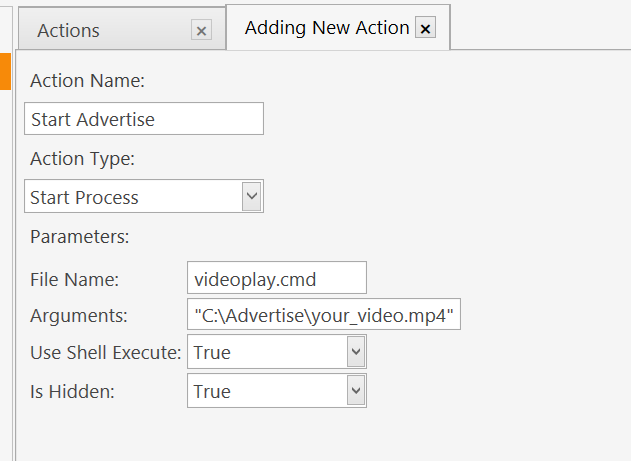631x461 pixels.
Task: Click the Action Type label
Action: [82, 158]
